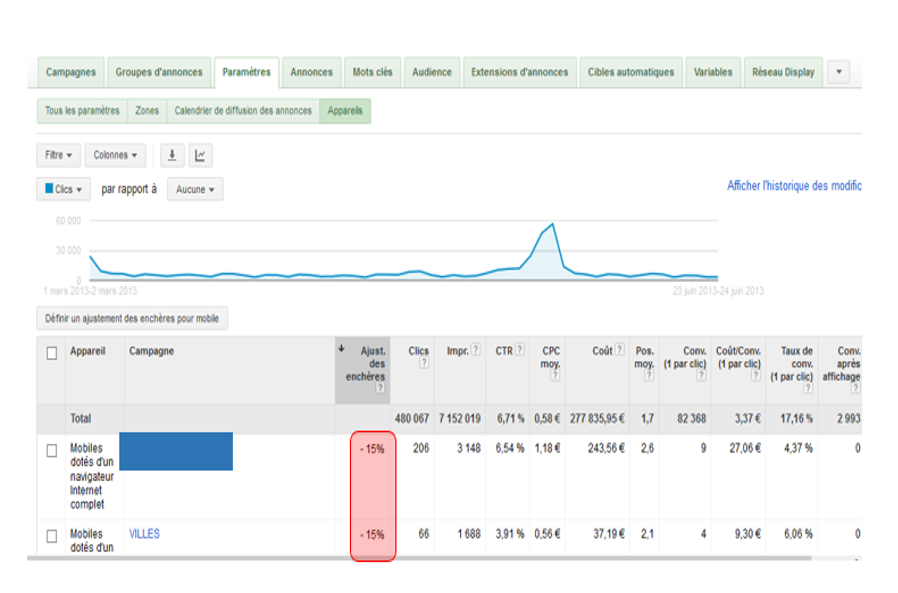
Task: Open help icon under Coût/Conv. header
Action: point(756,376)
